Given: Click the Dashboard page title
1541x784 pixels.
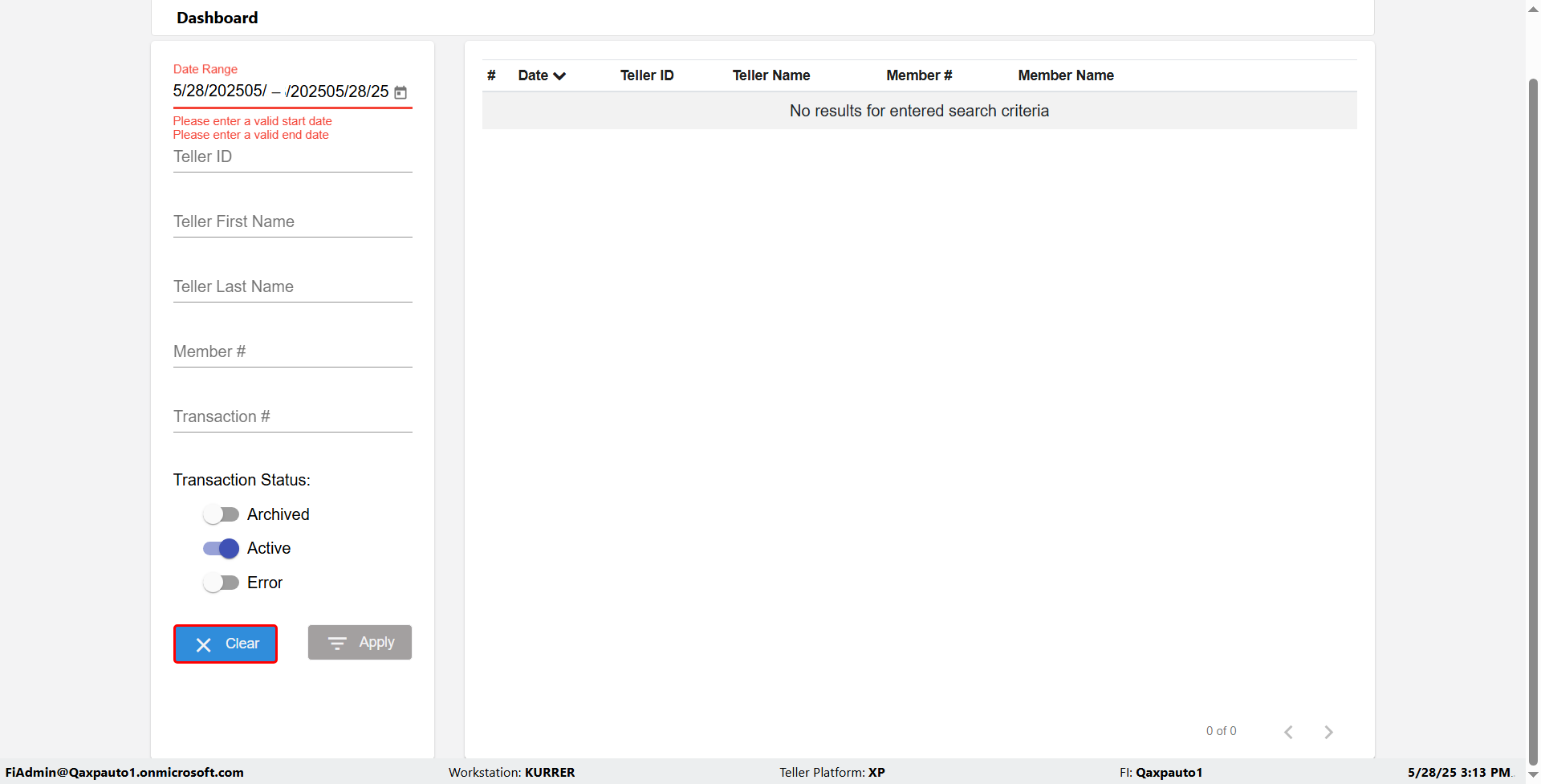Looking at the screenshot, I should [x=218, y=18].
